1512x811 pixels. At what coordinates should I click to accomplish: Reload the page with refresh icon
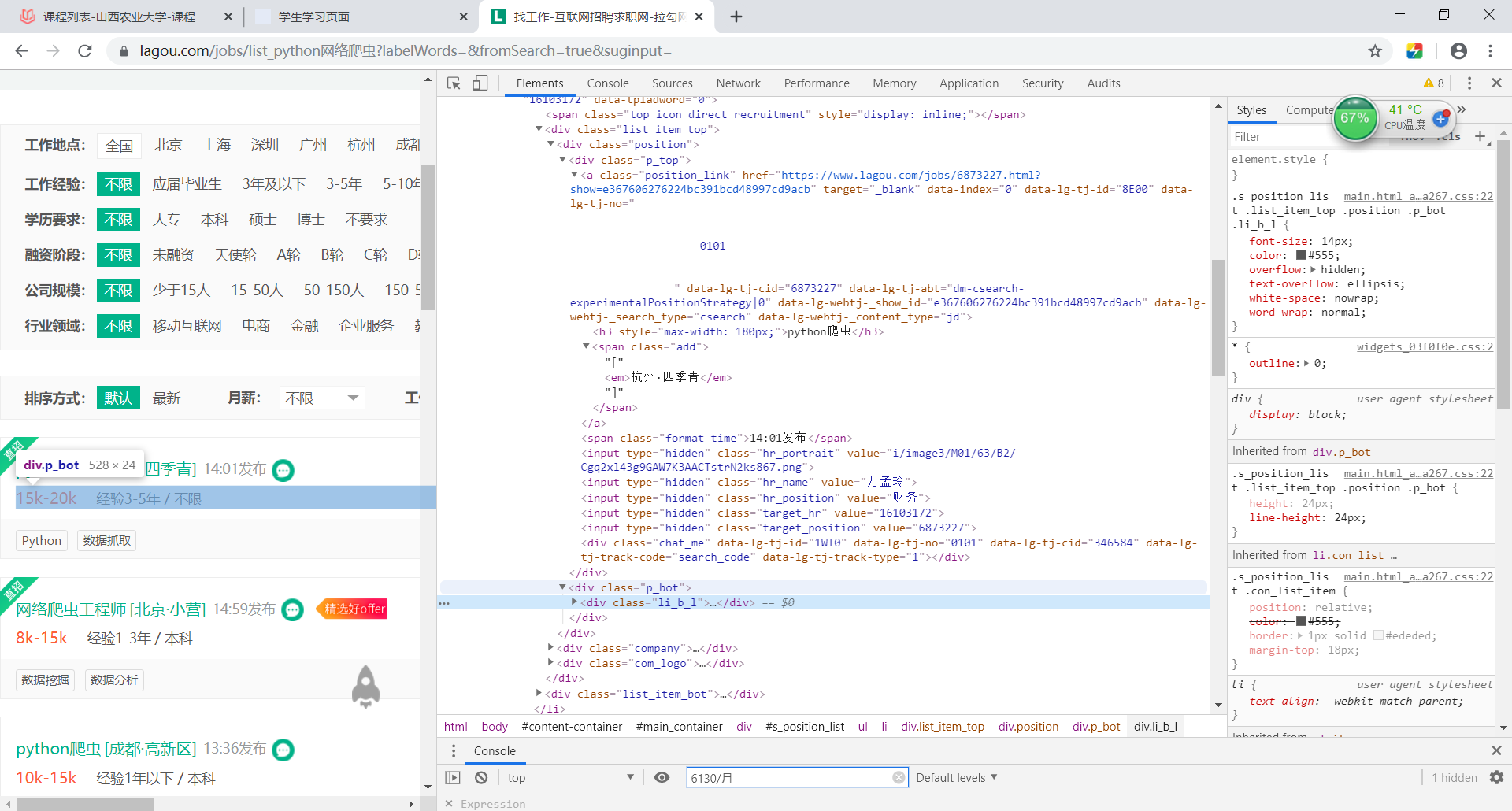(x=84, y=51)
